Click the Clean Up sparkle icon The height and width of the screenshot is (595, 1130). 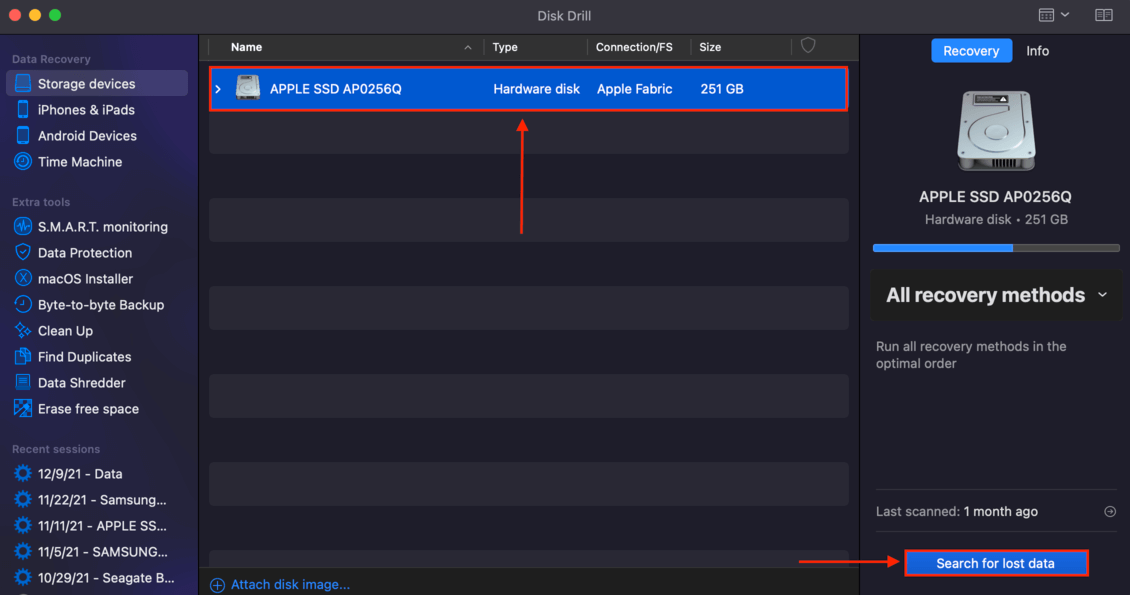click(23, 330)
